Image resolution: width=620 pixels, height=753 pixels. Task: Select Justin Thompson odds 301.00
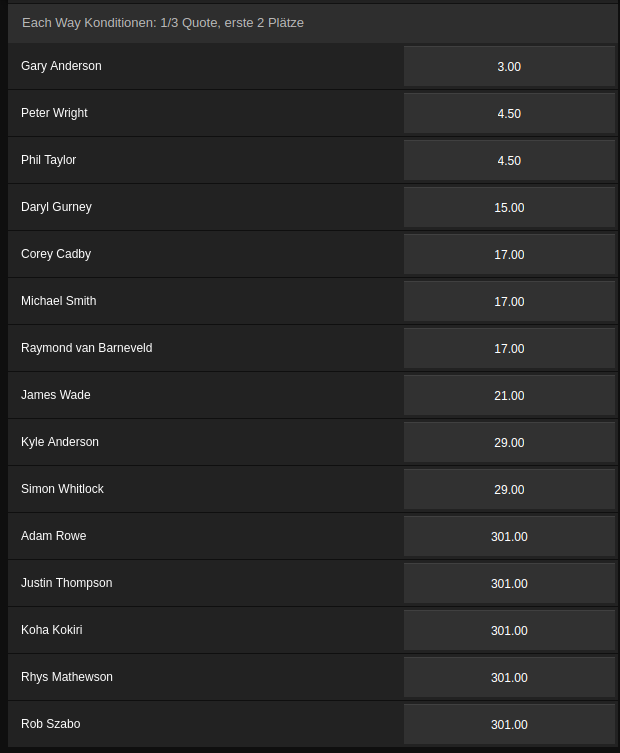pos(509,583)
